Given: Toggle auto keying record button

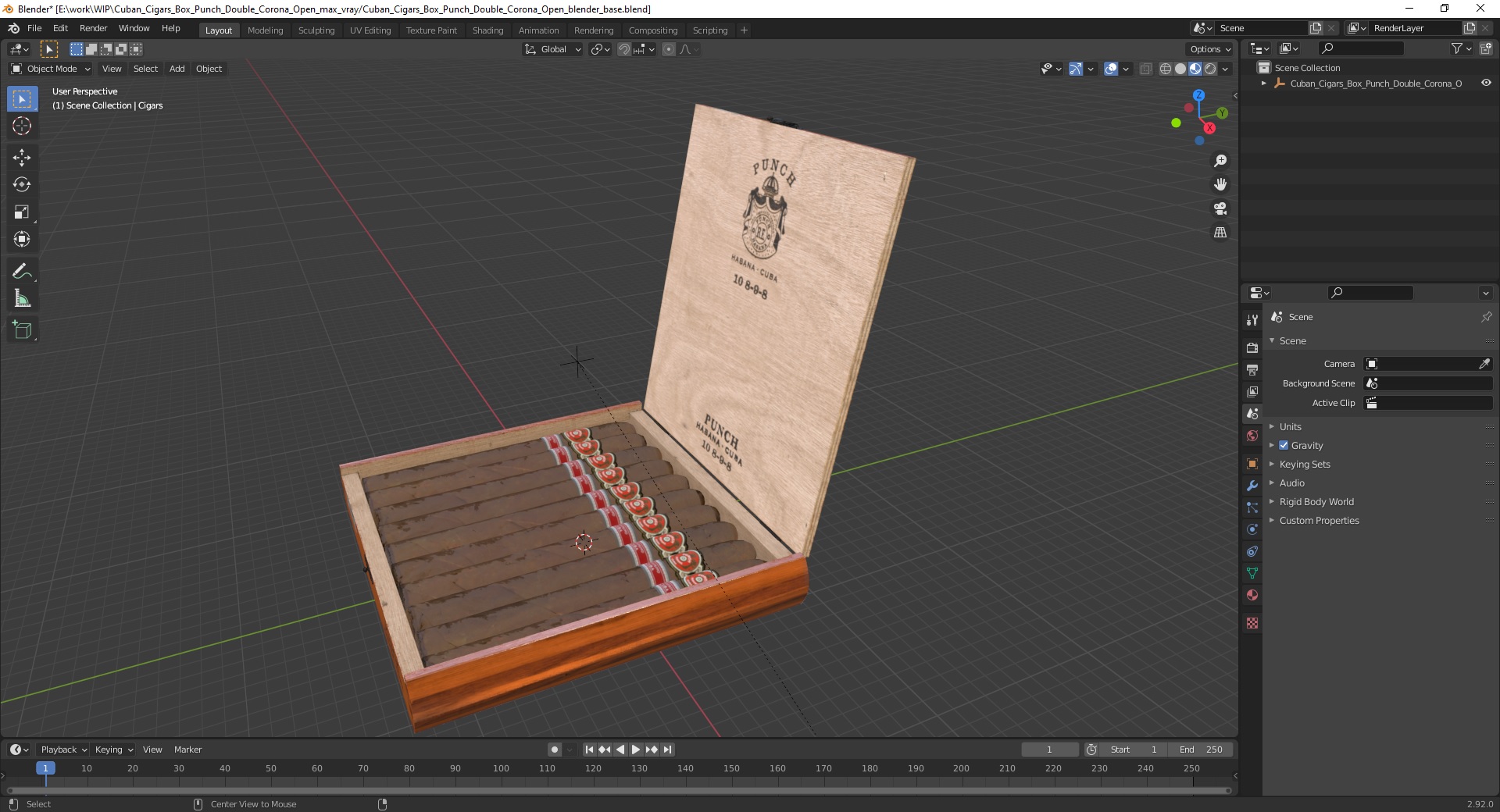Looking at the screenshot, I should pyautogui.click(x=555, y=750).
